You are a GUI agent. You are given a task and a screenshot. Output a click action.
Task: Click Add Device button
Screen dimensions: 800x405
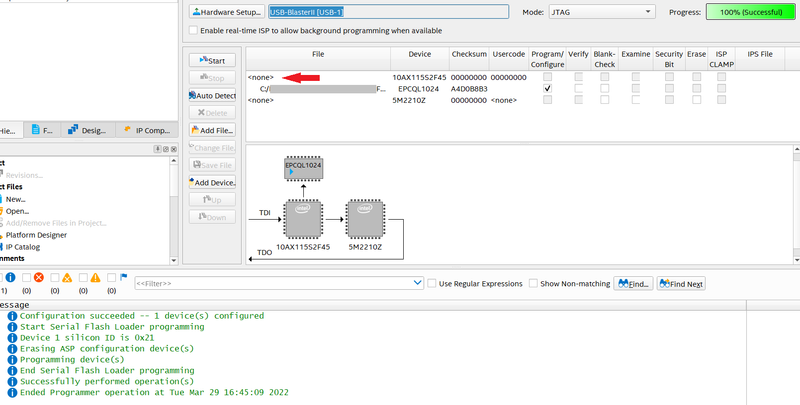tap(211, 182)
